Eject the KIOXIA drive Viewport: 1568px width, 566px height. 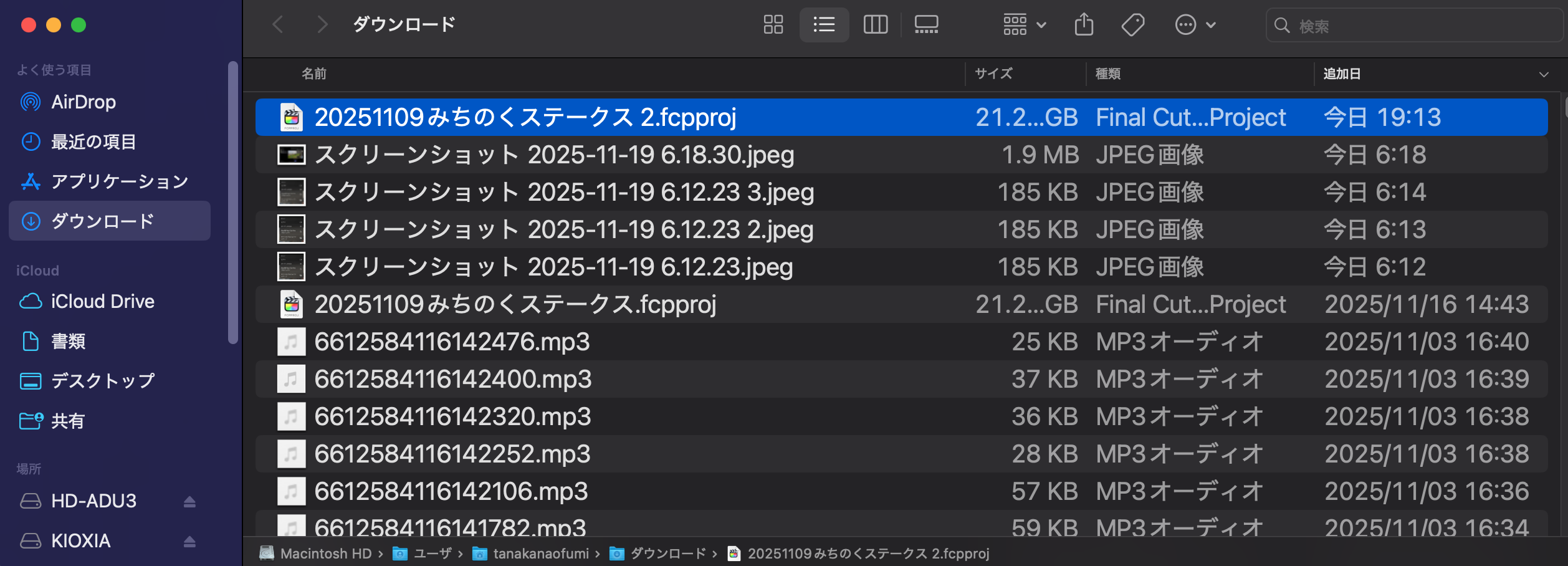tap(189, 541)
